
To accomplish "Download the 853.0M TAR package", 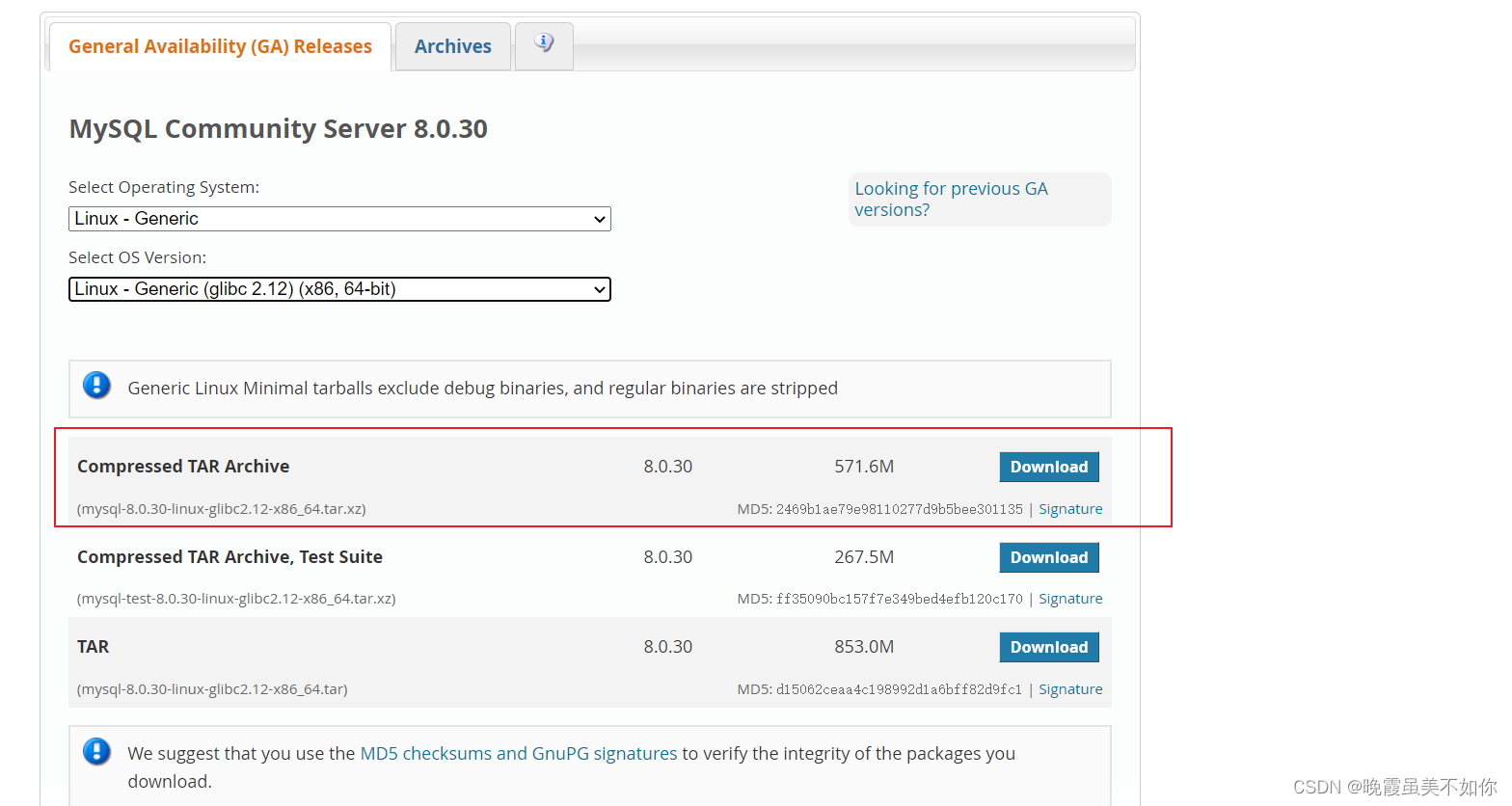I will pos(1049,647).
